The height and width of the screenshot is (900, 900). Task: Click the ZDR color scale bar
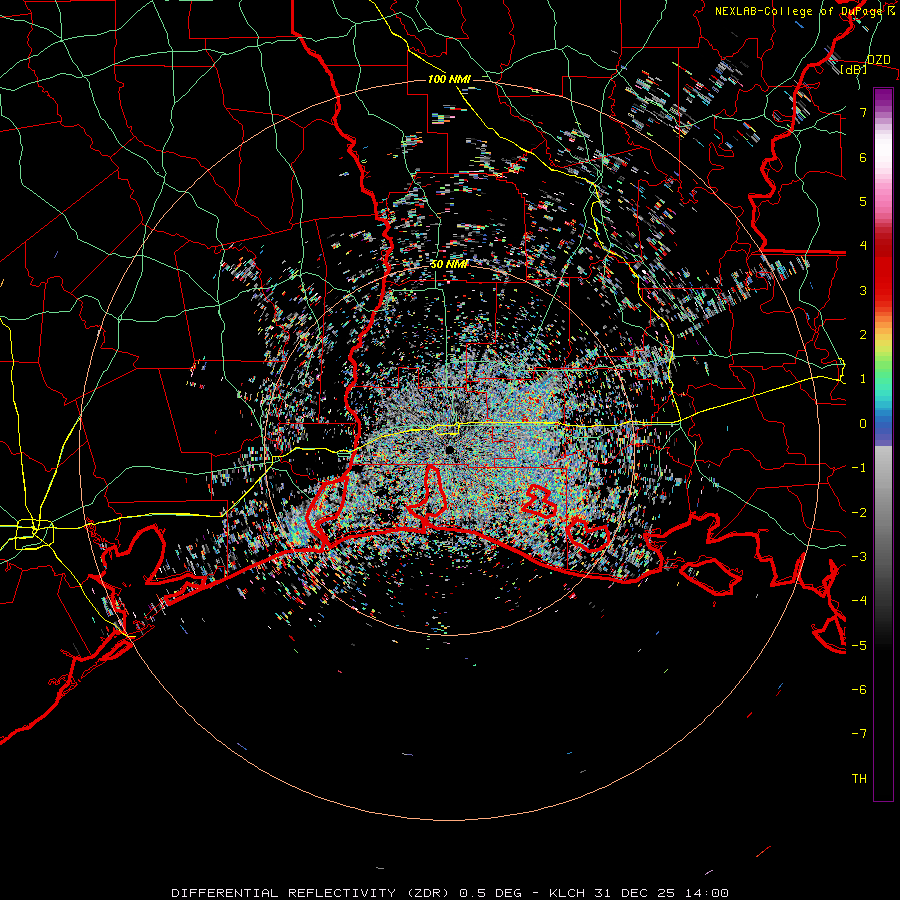tap(883, 444)
